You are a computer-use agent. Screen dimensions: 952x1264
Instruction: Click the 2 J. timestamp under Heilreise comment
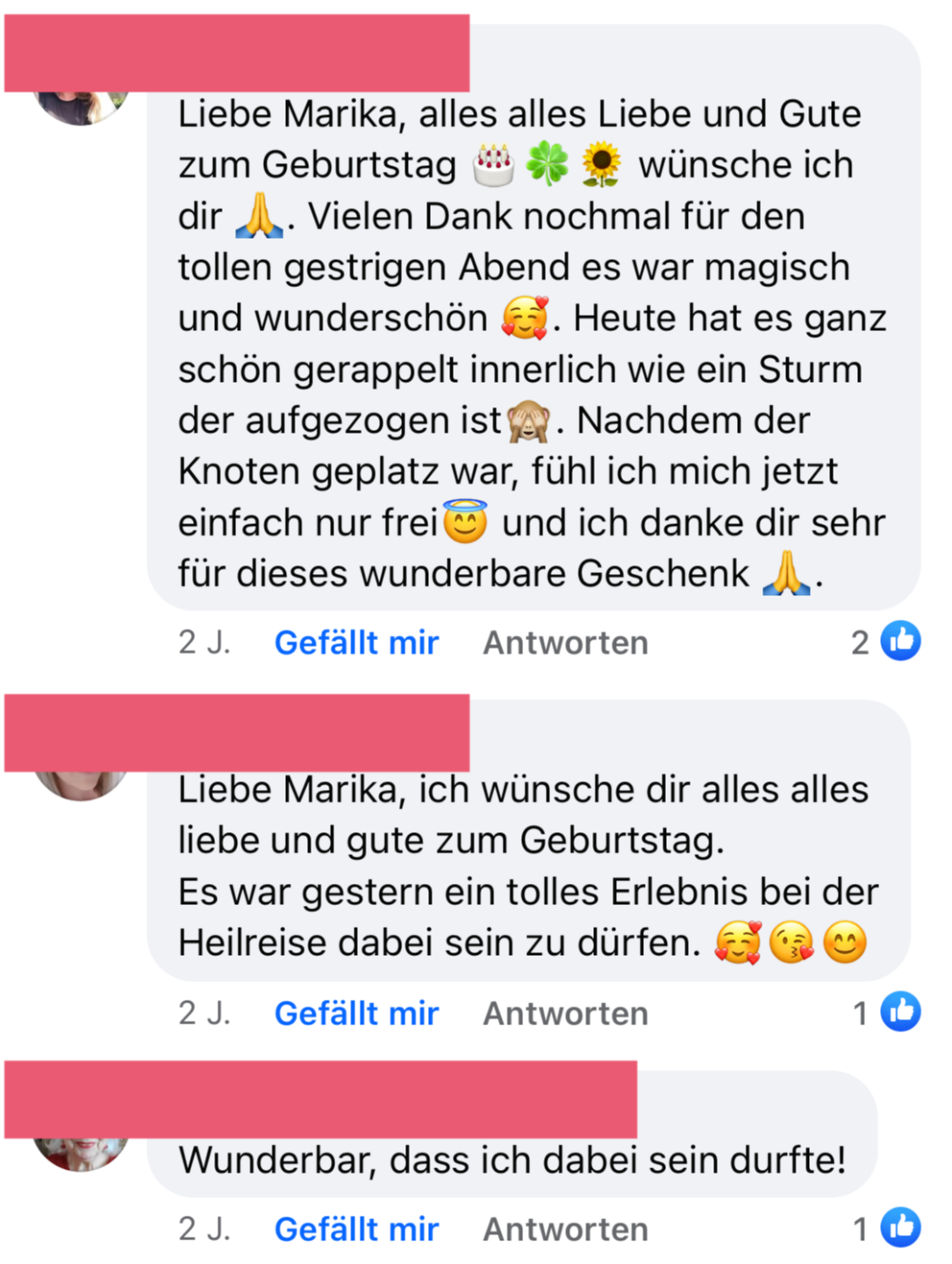point(204,1013)
